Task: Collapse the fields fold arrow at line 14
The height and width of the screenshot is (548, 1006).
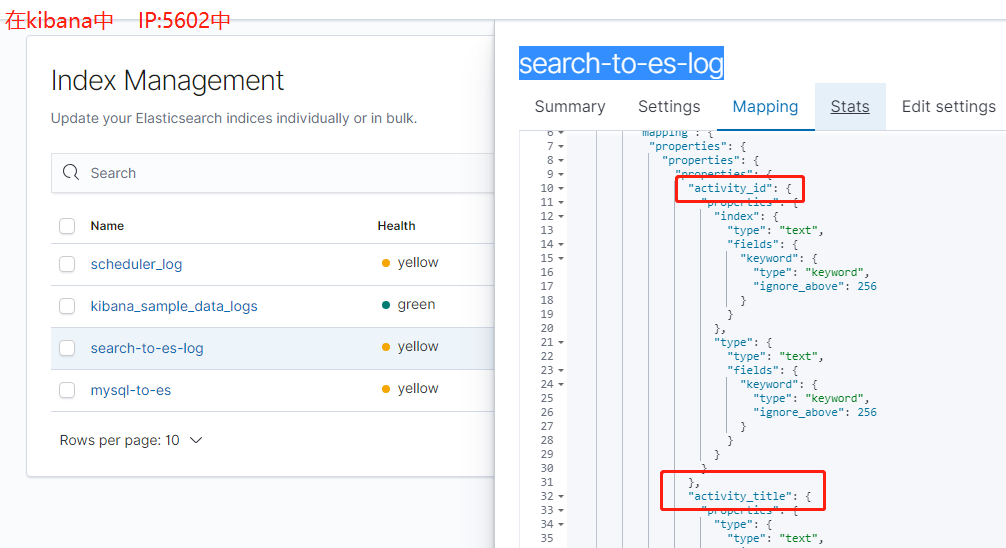Action: coord(561,244)
